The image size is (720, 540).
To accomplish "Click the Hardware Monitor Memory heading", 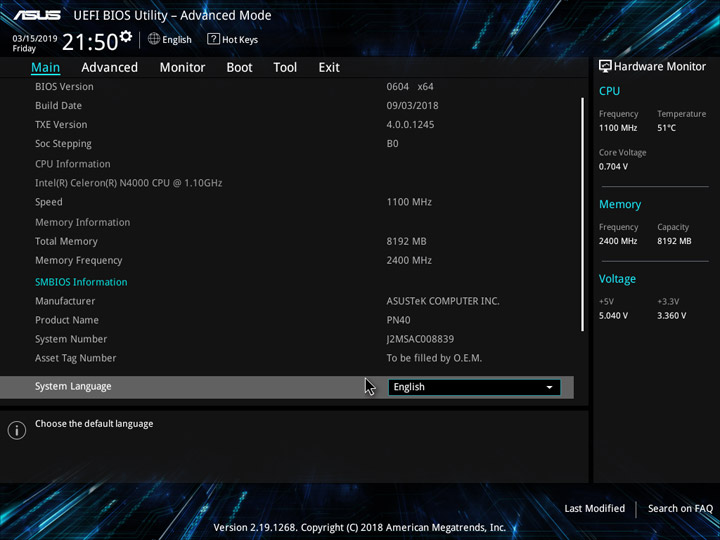I will click(620, 204).
